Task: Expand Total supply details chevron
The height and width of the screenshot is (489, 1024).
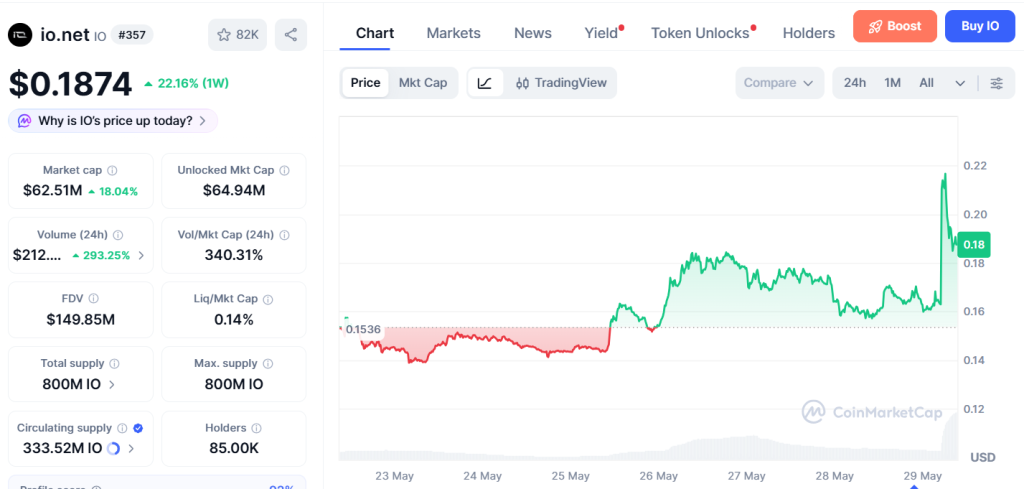Action: tap(112, 384)
